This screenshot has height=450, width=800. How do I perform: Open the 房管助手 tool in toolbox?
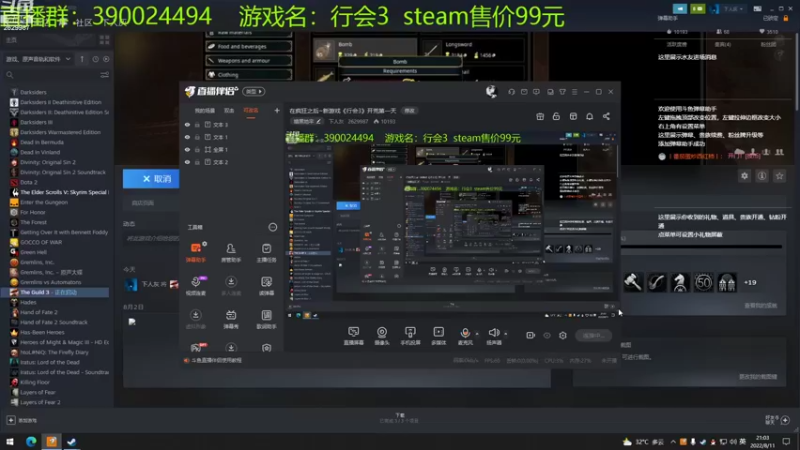[x=231, y=253]
